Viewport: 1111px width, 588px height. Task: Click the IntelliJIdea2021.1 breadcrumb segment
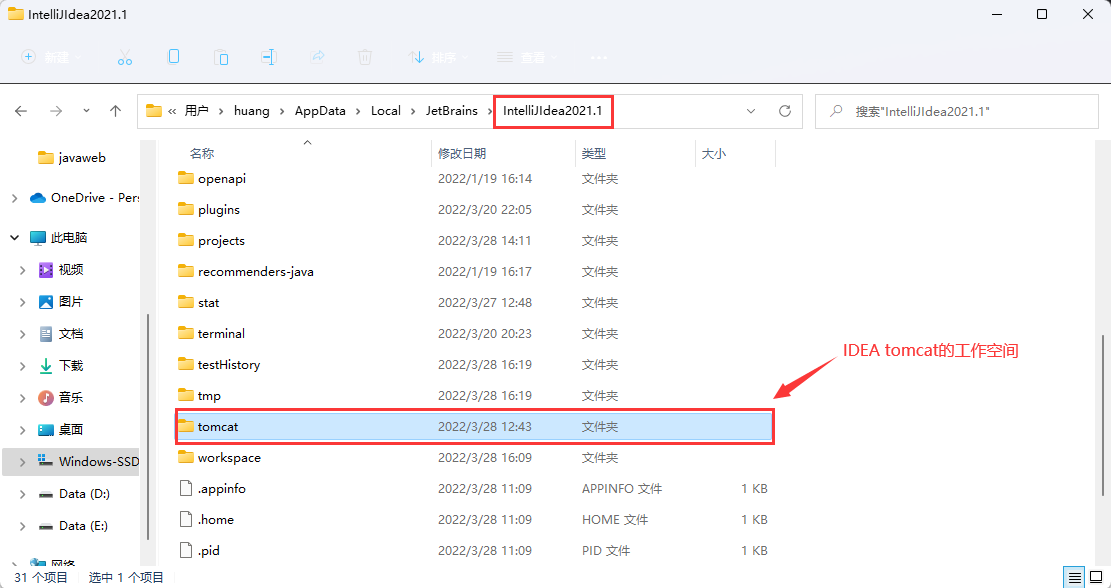(x=553, y=111)
